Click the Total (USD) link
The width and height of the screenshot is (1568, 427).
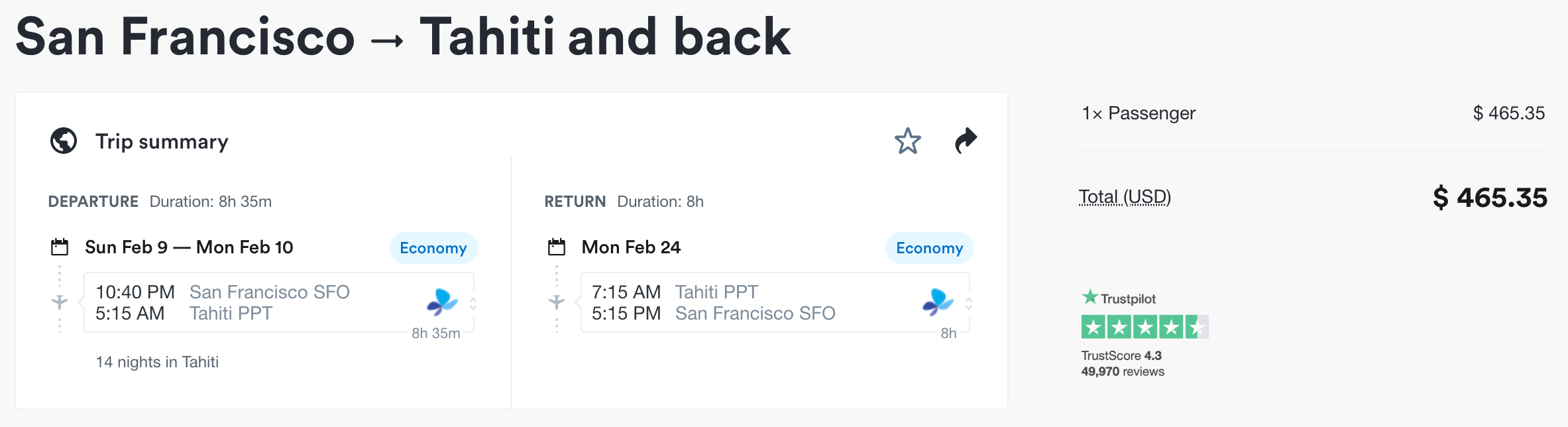[x=1125, y=197]
